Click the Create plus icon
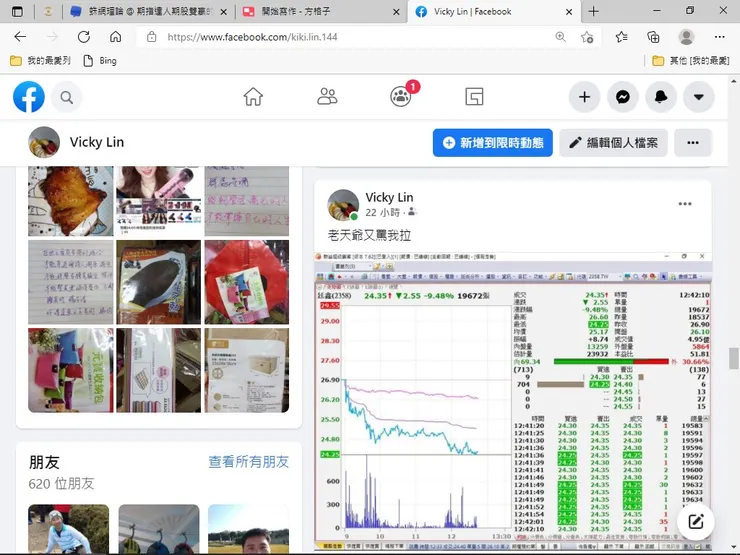The width and height of the screenshot is (740, 555). point(584,97)
